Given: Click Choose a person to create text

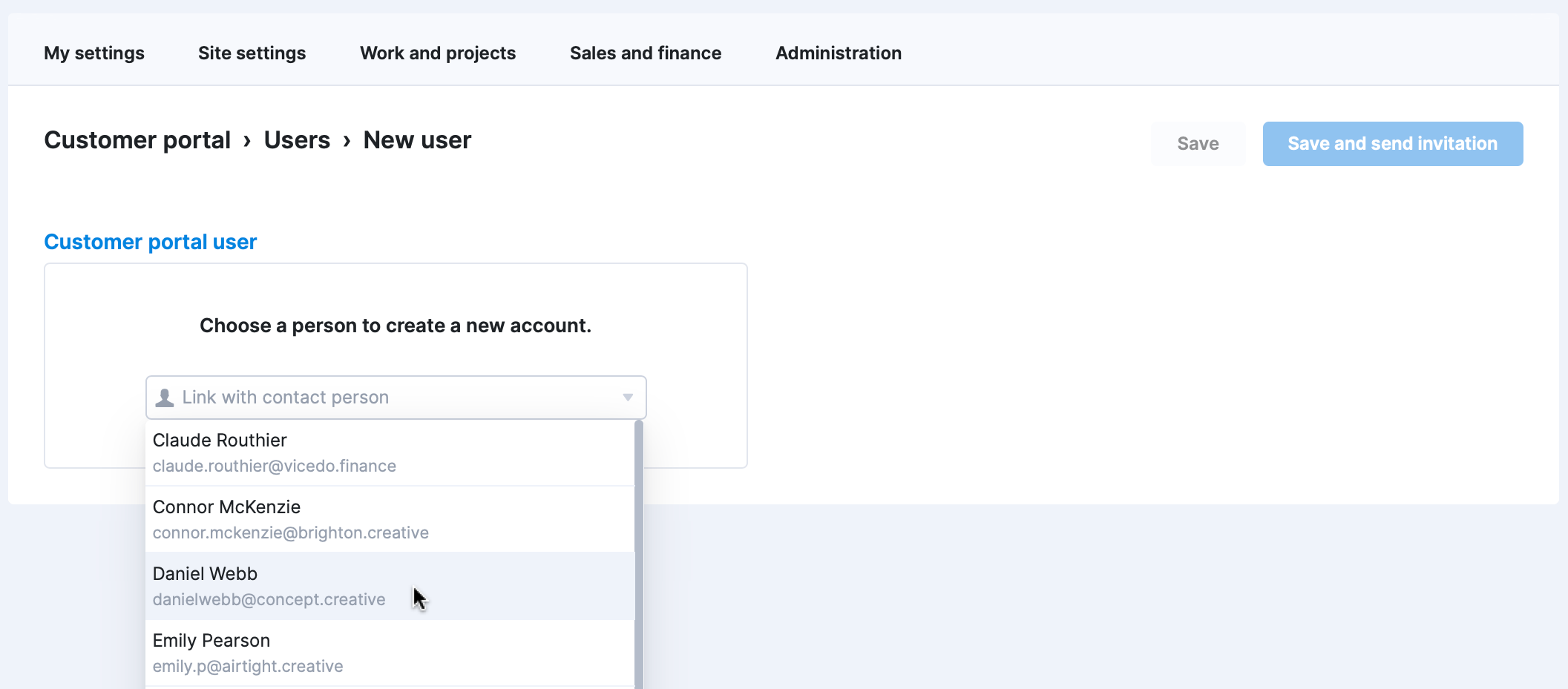Looking at the screenshot, I should click(396, 326).
